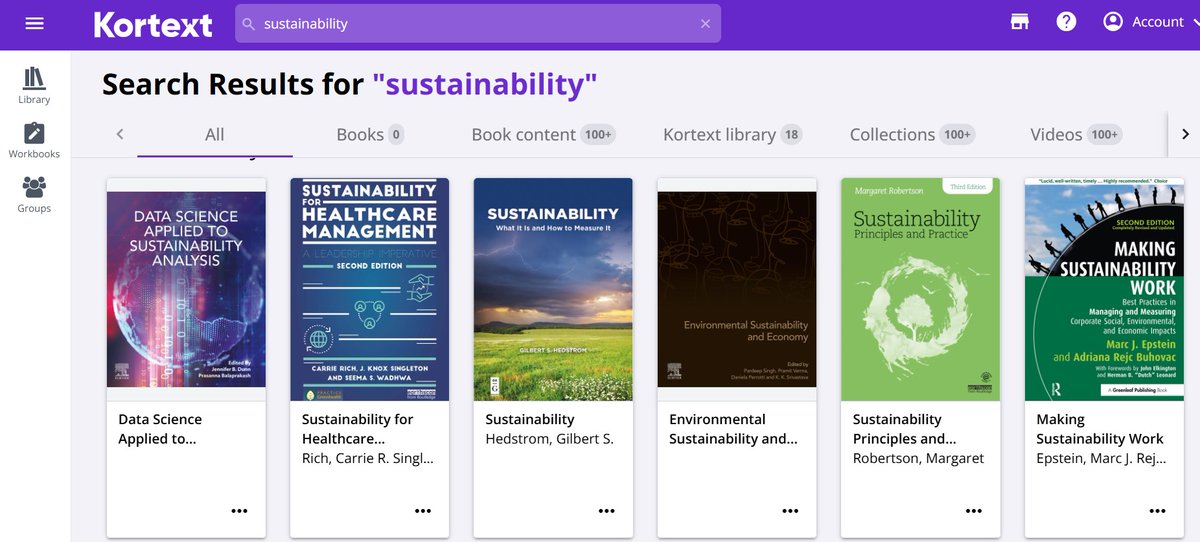This screenshot has height=542, width=1200.
Task: Open the help question mark
Action: pos(1066,22)
